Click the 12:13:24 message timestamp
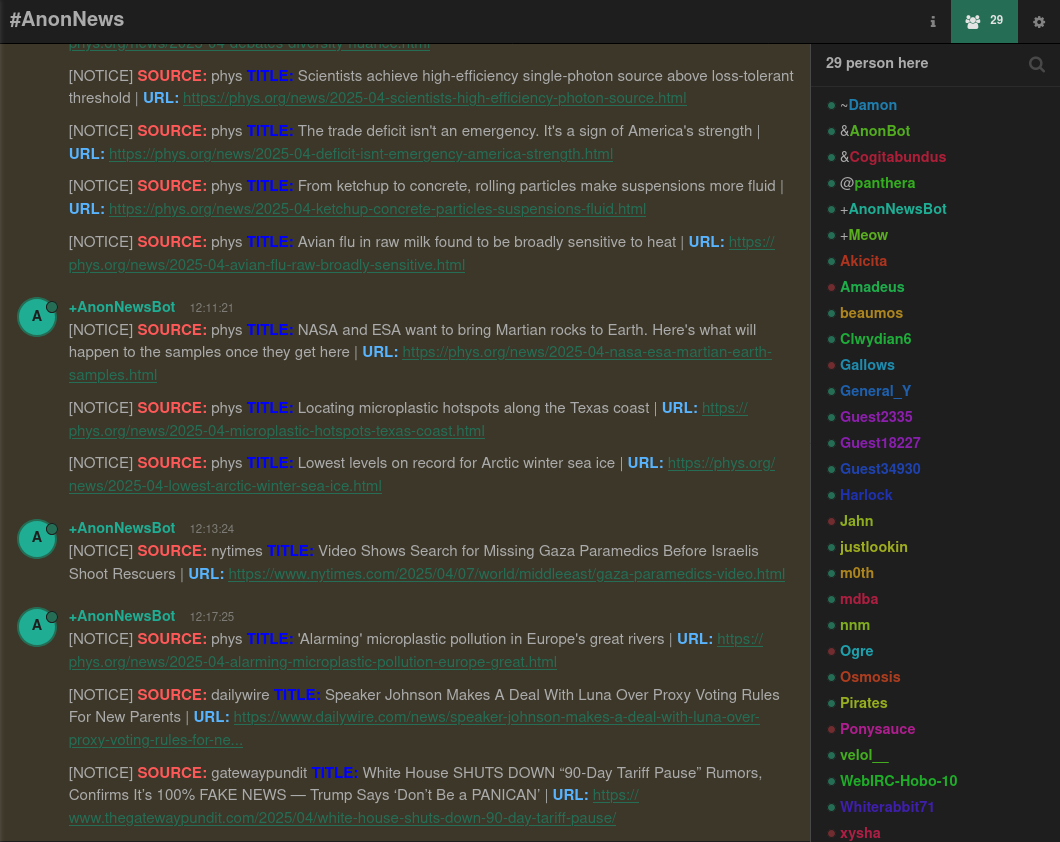This screenshot has width=1060, height=842. 211,529
